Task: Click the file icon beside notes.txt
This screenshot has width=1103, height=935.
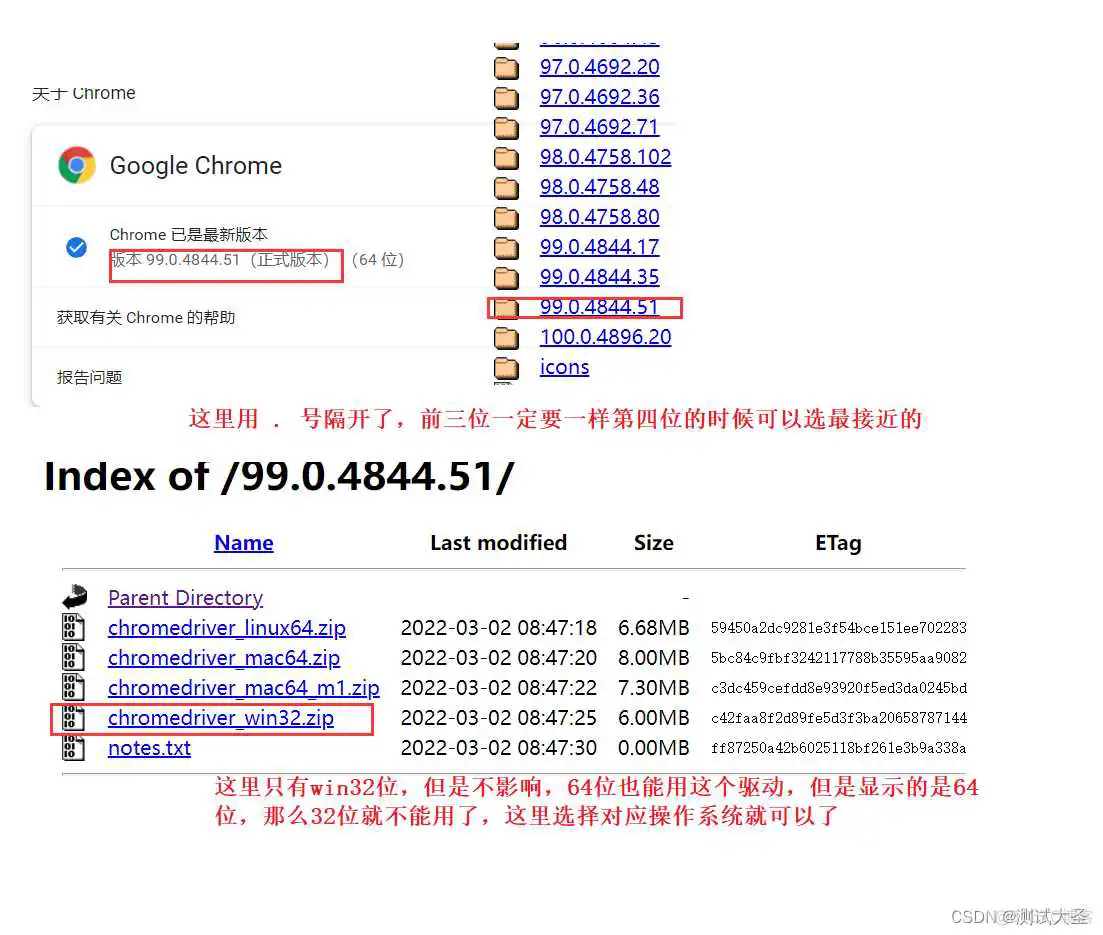Action: pyautogui.click(x=74, y=748)
